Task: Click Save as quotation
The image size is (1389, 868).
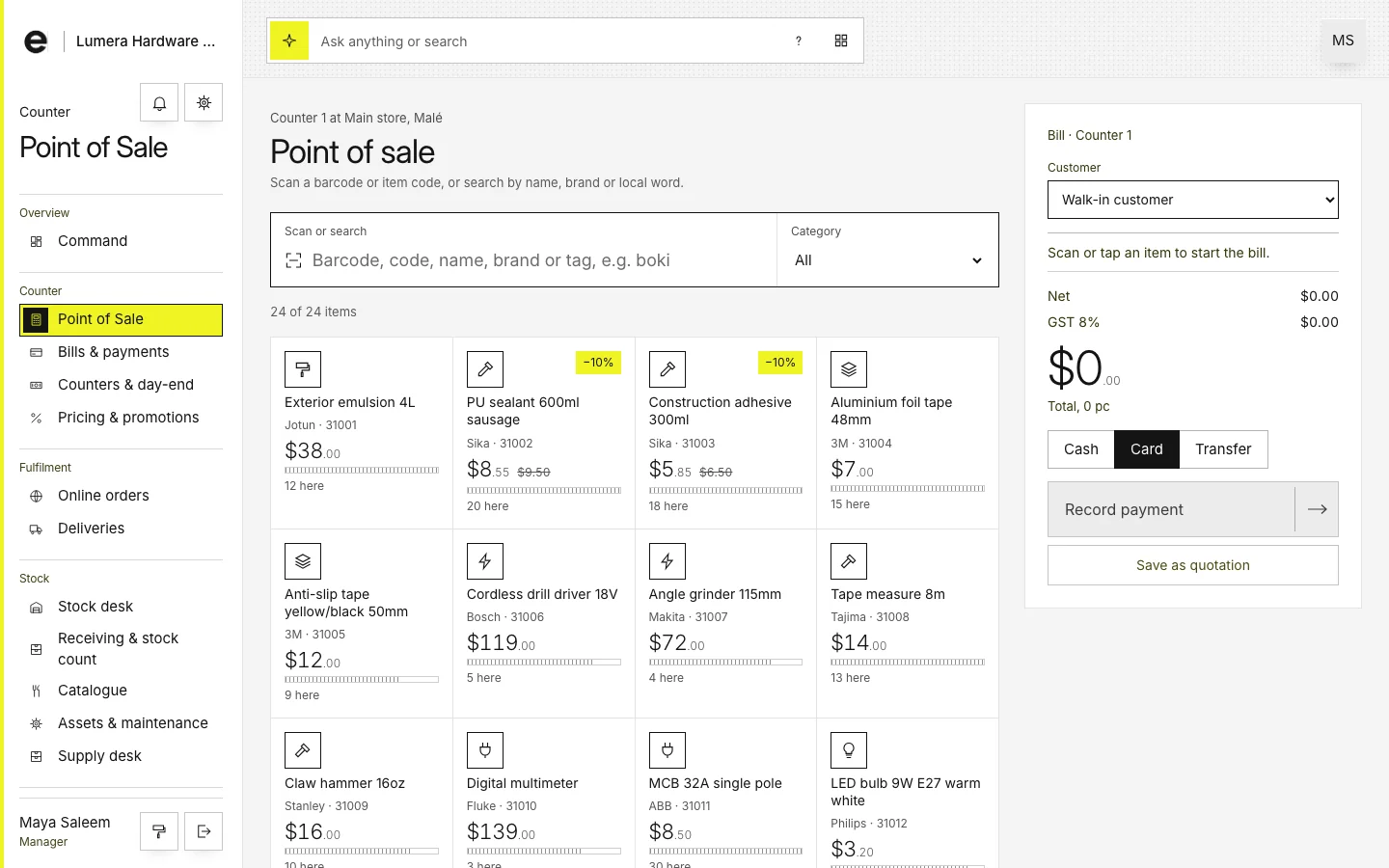Action: [x=1193, y=565]
